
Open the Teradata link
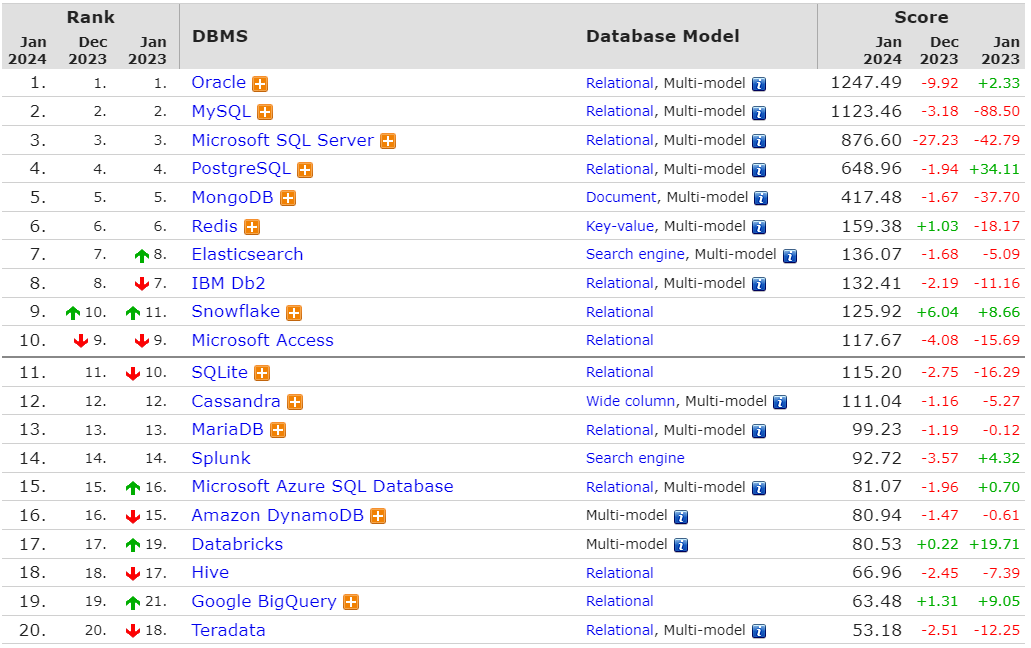(x=228, y=631)
